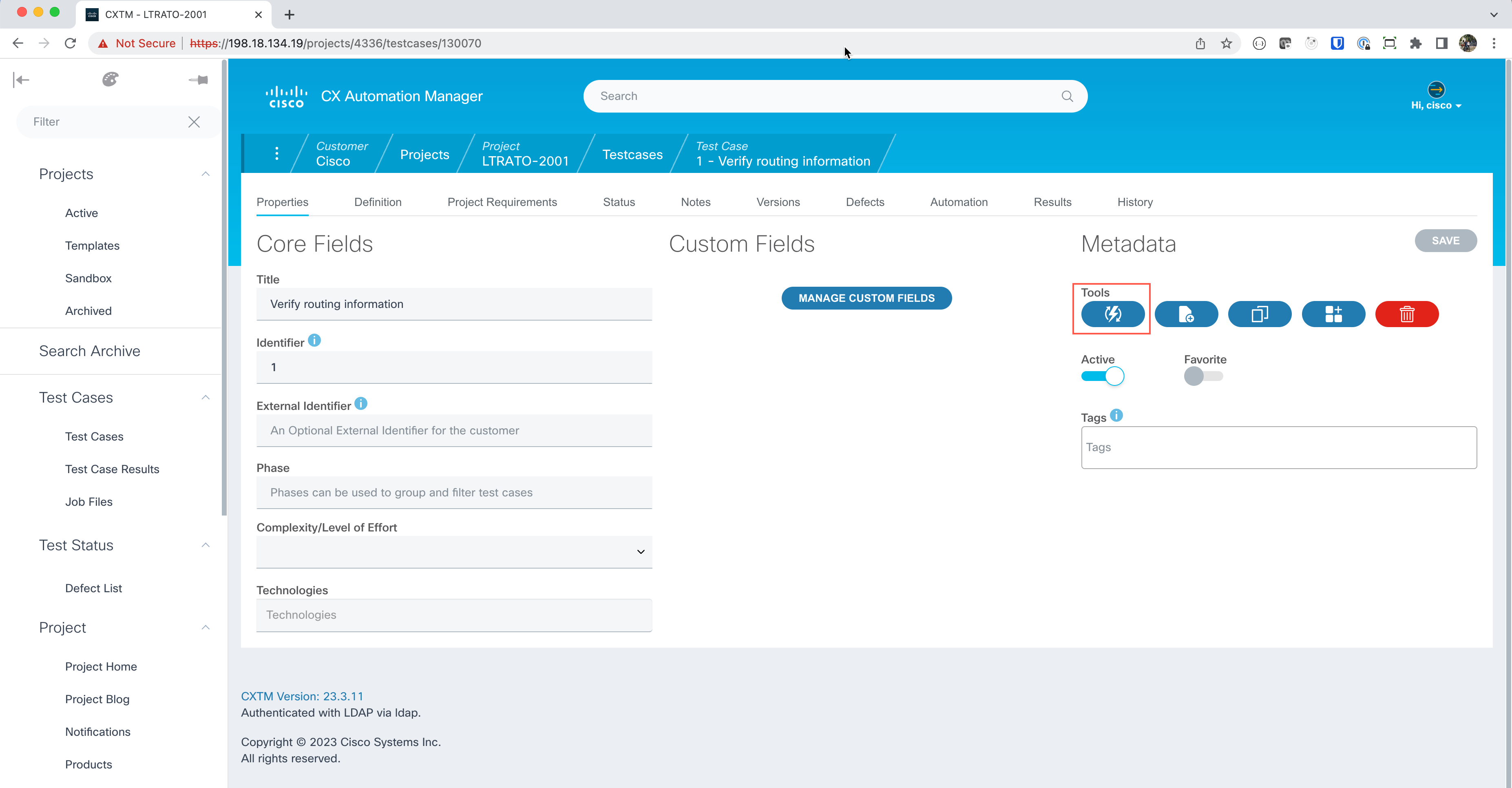Switch to the Results tab
The image size is (1512, 788).
[x=1052, y=202]
